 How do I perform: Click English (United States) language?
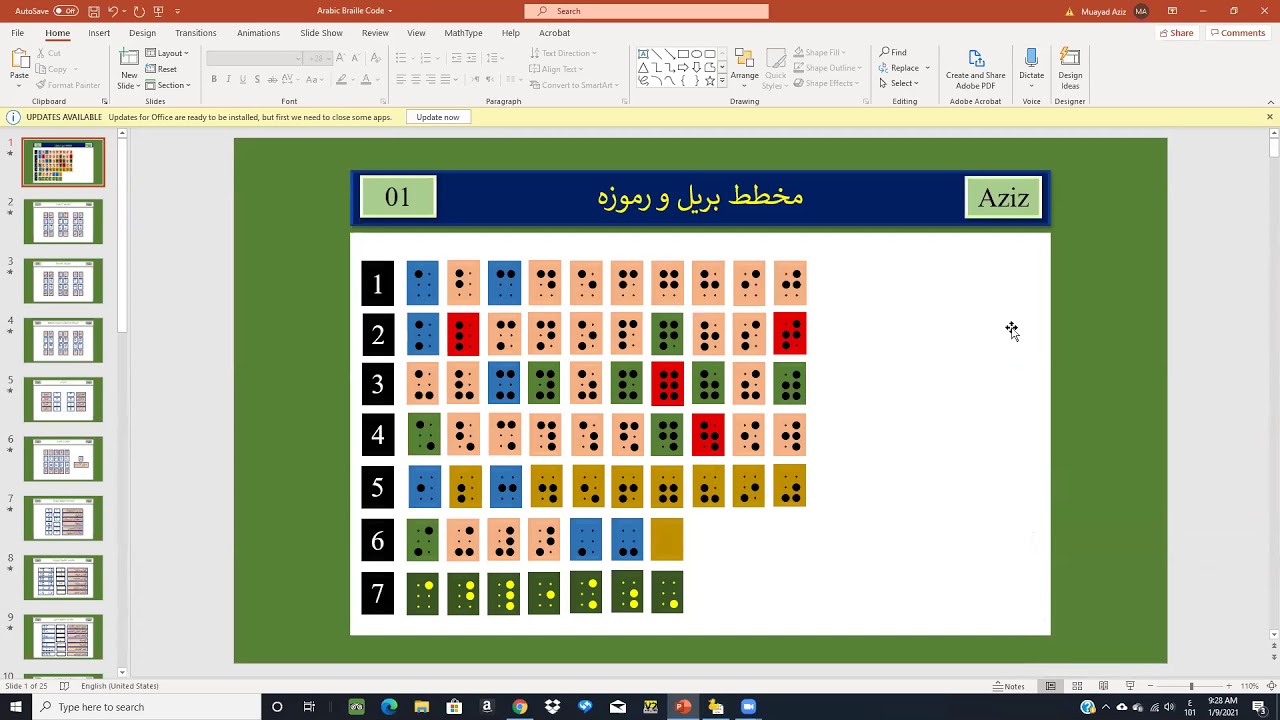pos(120,686)
